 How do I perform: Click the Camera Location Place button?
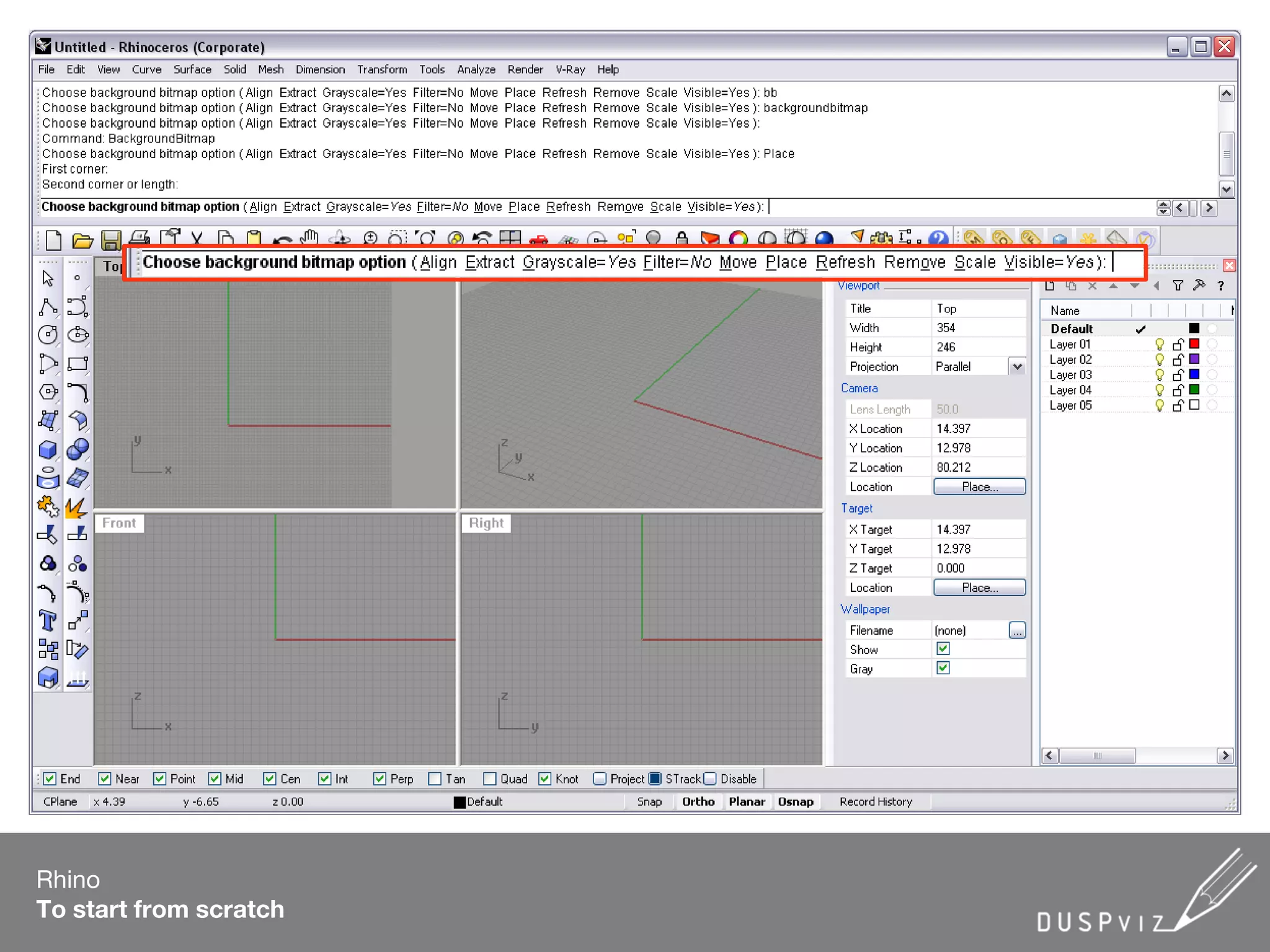click(x=979, y=487)
